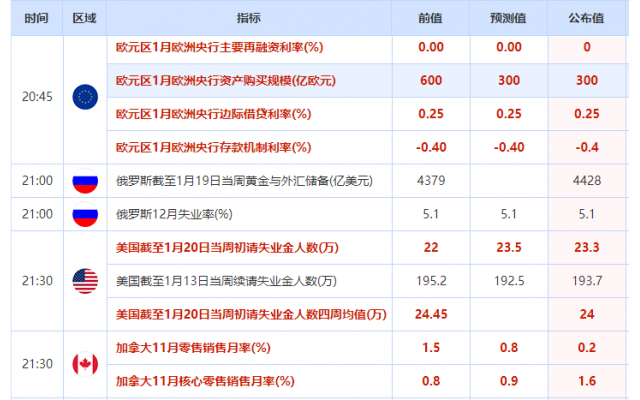
Task: Click forecast value 192.5 for 续请失业金人数
Action: 509,281
